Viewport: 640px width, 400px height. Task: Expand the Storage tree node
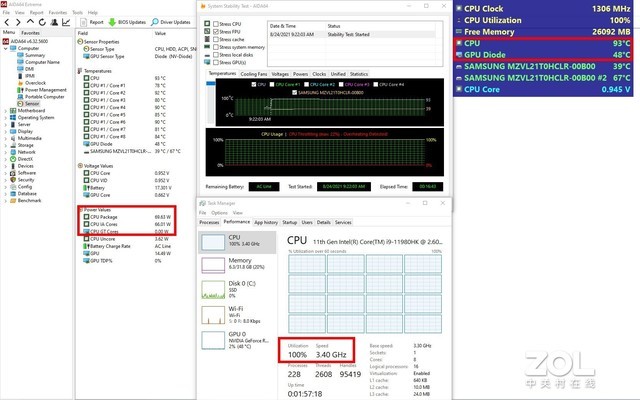[5, 145]
